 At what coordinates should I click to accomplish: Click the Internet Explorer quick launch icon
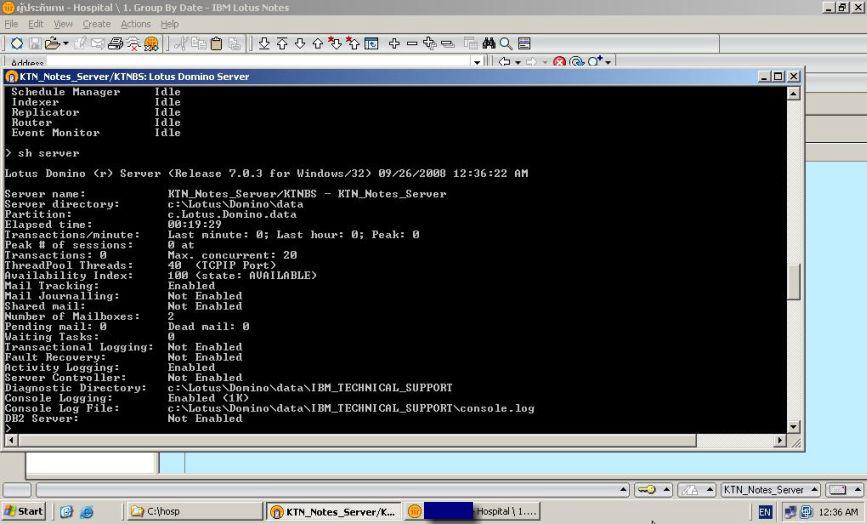click(87, 512)
